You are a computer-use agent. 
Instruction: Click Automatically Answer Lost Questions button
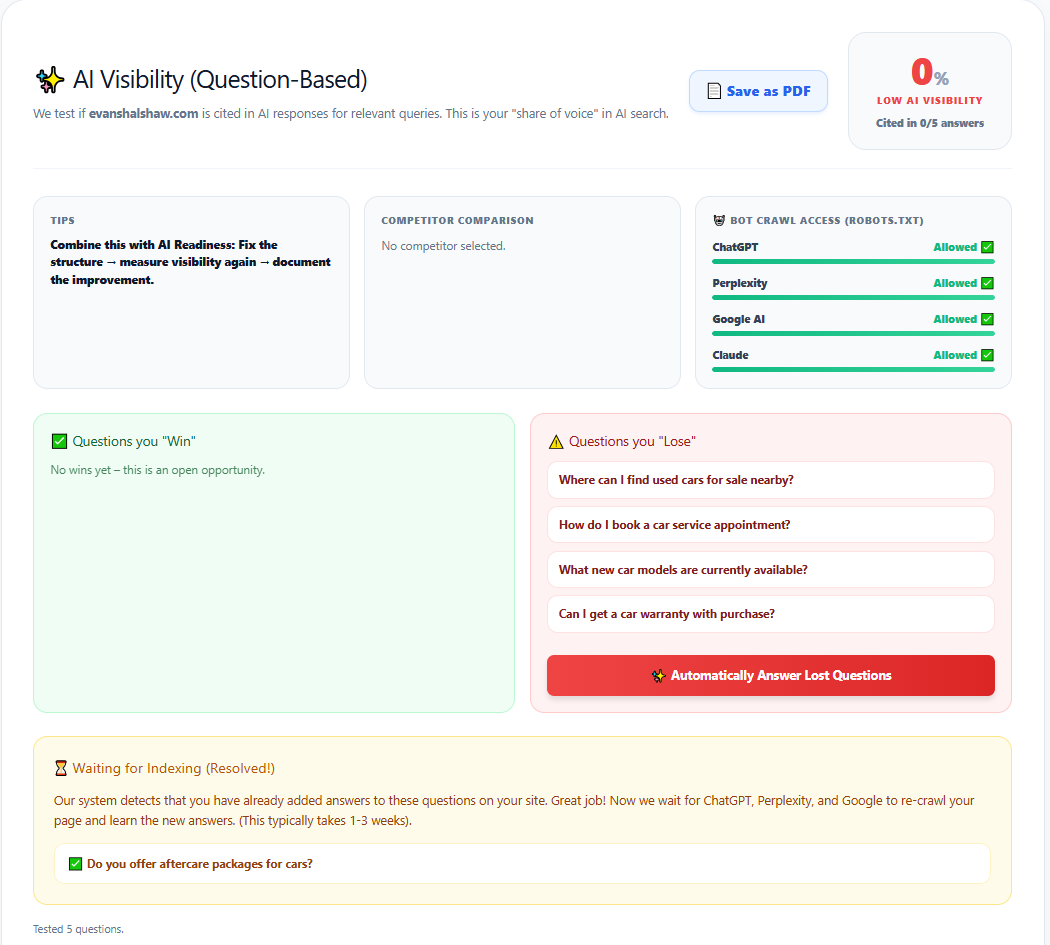771,675
